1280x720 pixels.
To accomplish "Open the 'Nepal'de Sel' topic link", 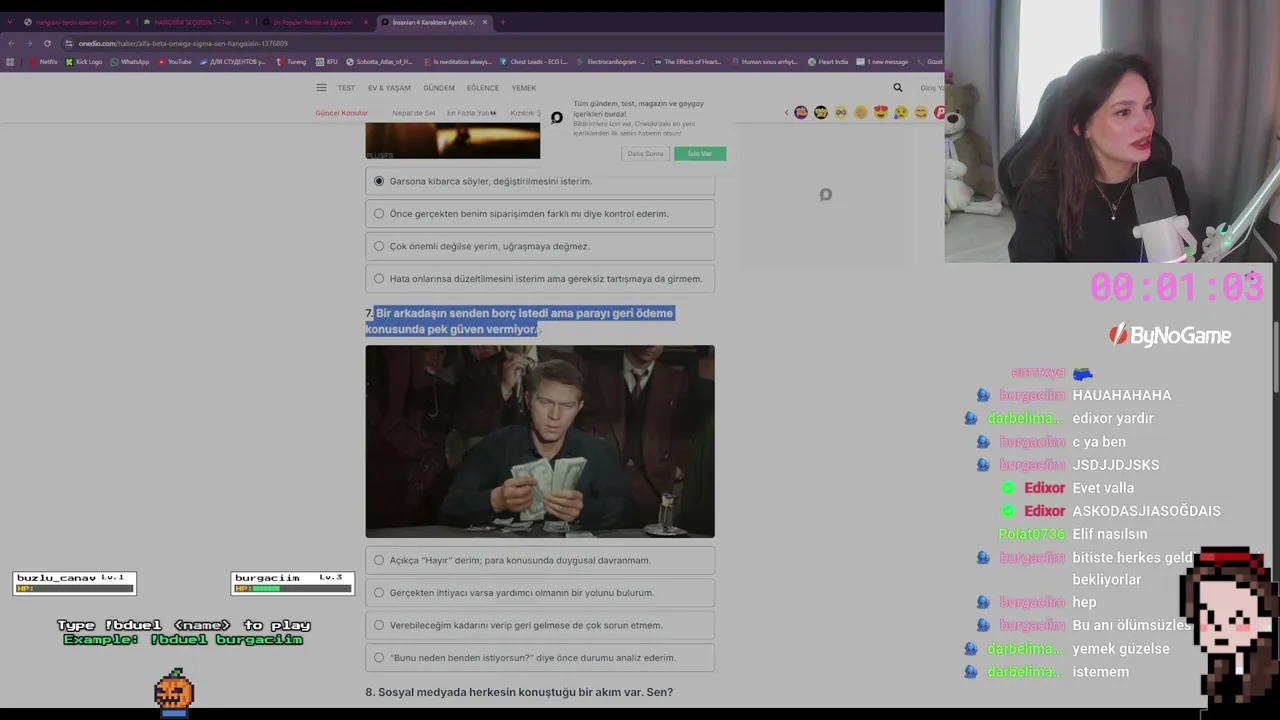I will [x=414, y=113].
